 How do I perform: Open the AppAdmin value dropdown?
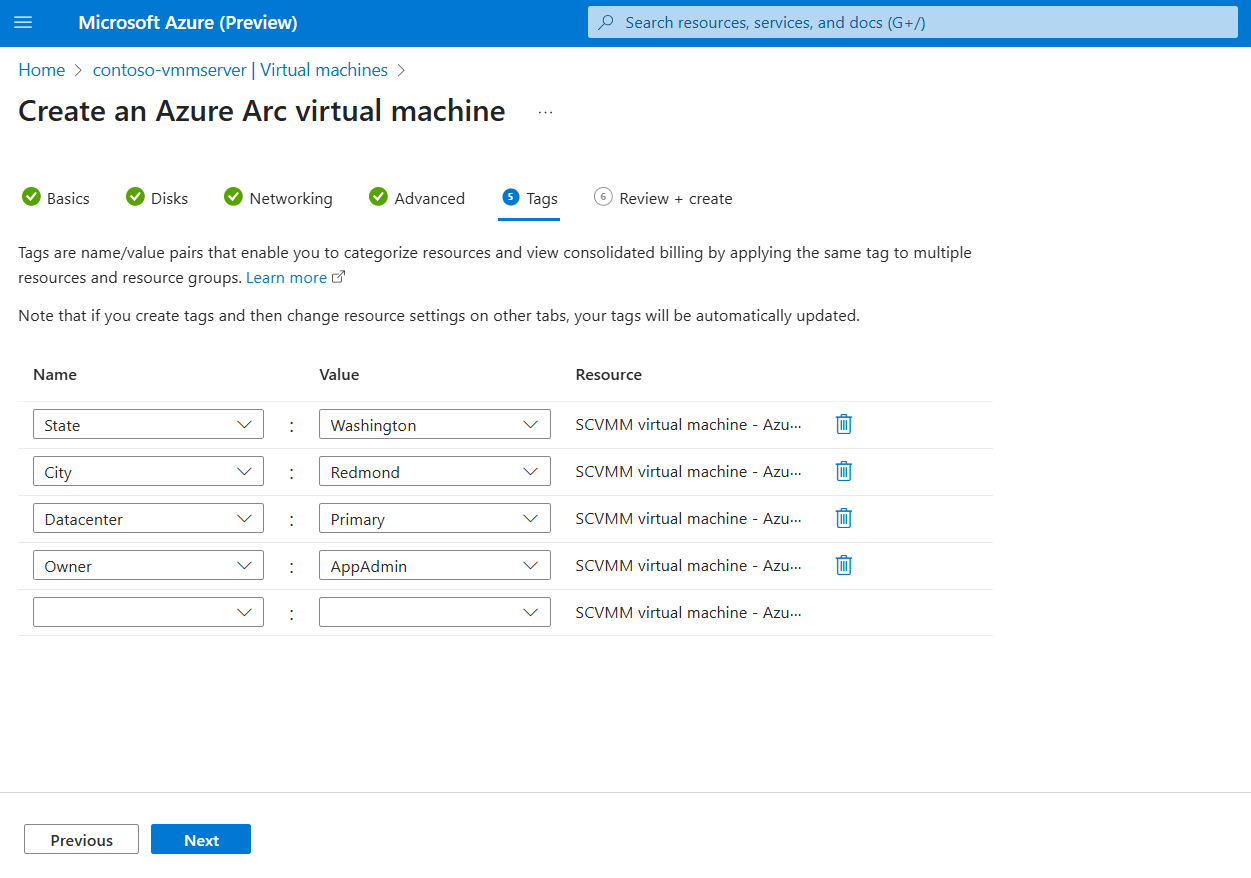click(435, 565)
